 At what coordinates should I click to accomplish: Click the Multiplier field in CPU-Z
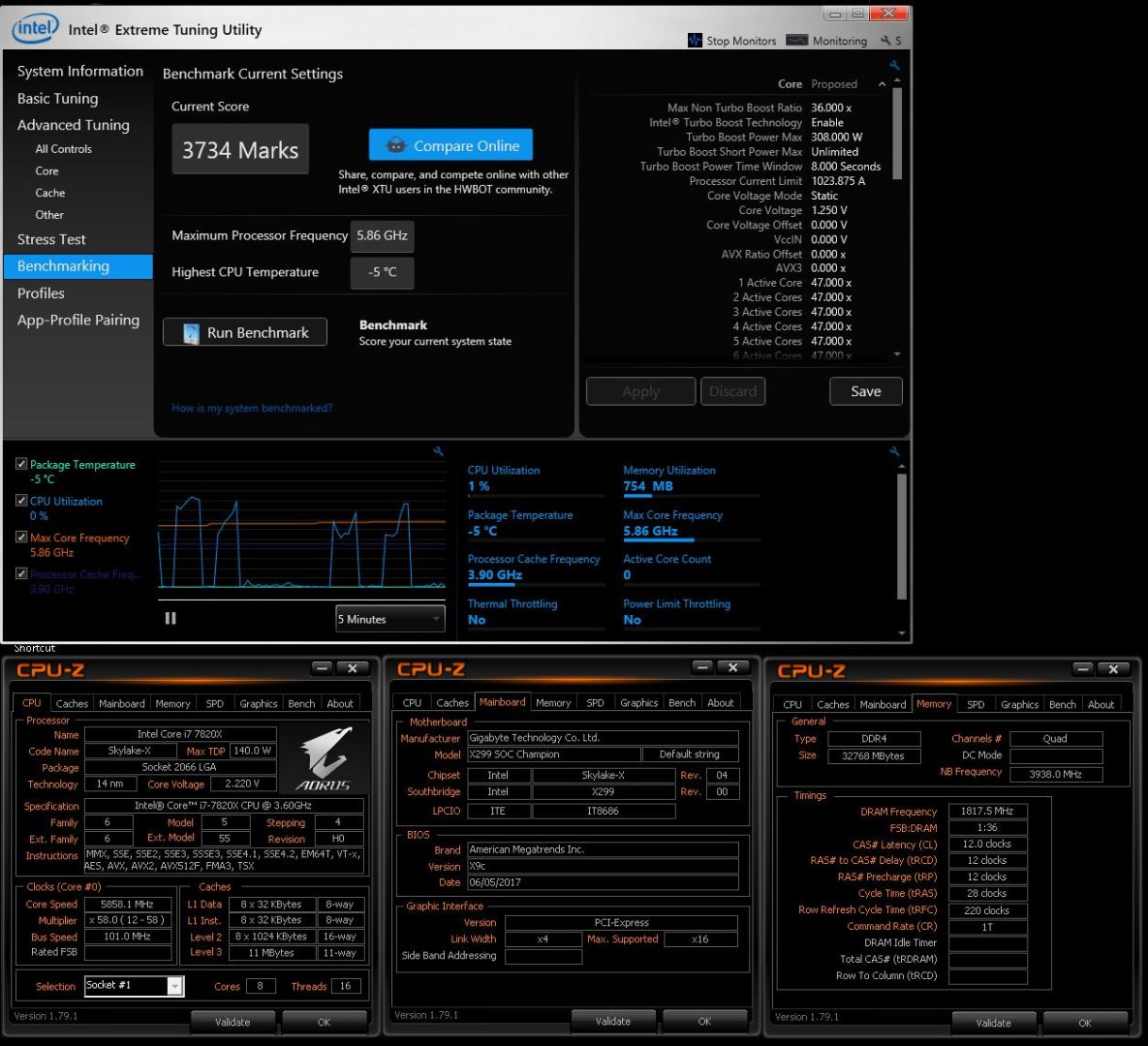pyautogui.click(x=127, y=920)
